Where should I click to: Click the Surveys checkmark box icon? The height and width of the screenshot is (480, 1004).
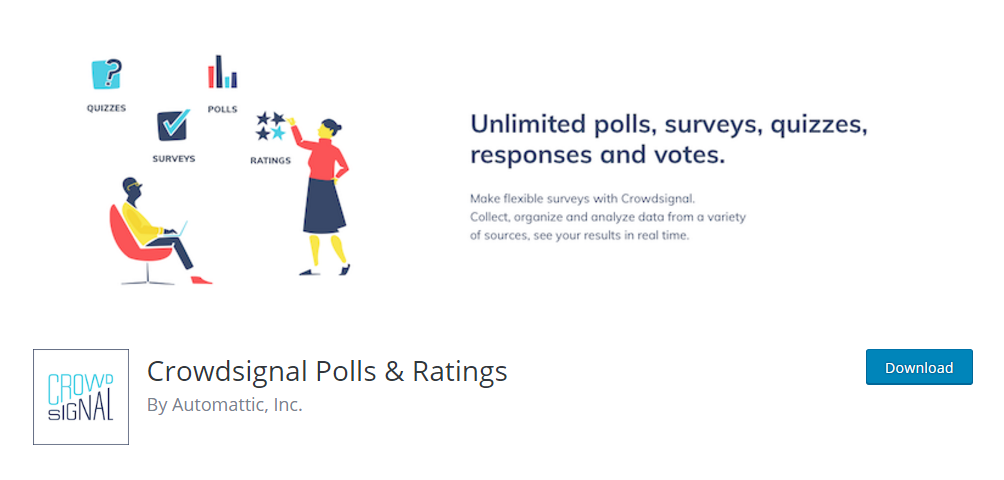[x=174, y=125]
